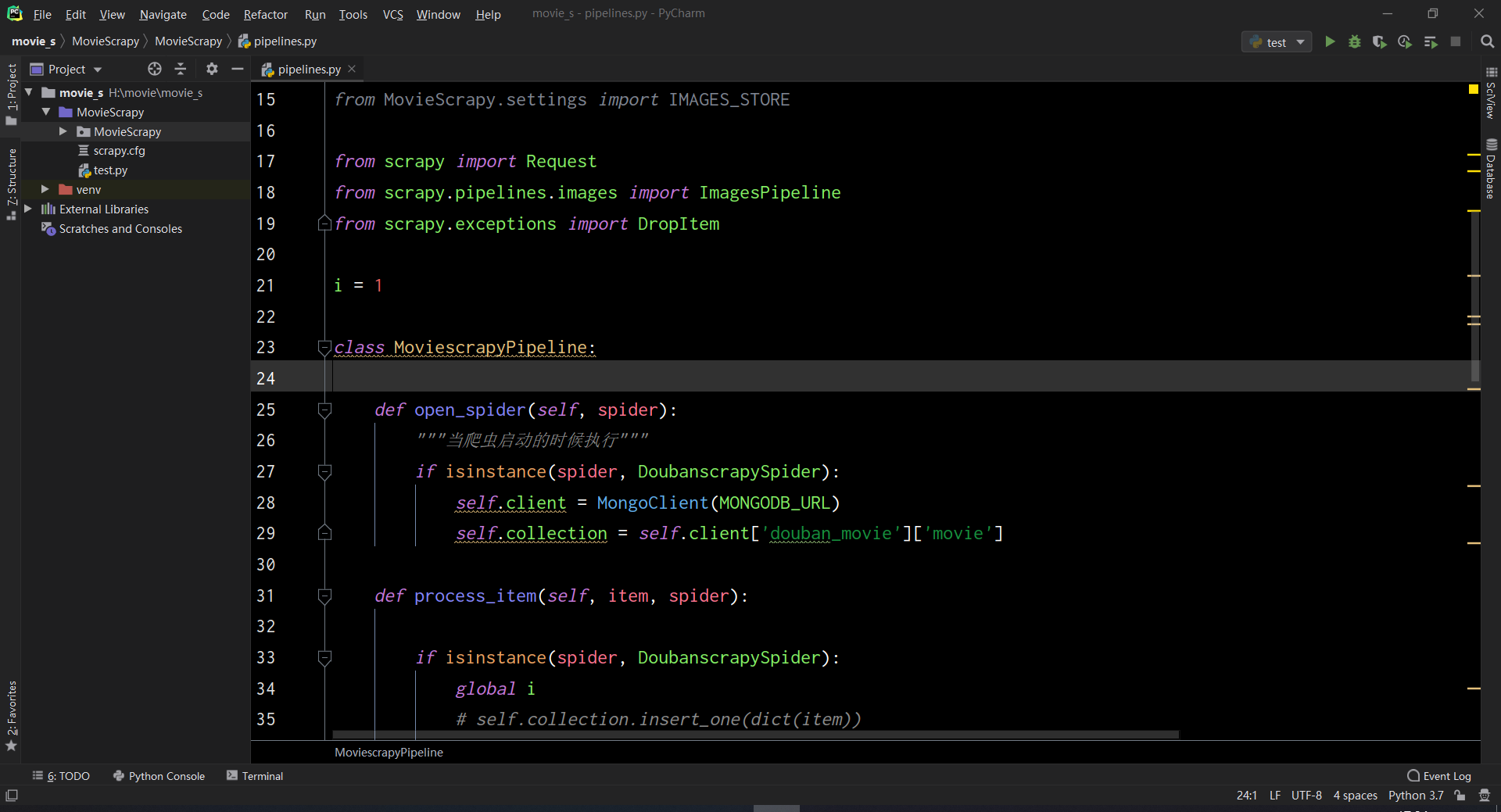Open Search Everywhere with the magnifier
Image resolution: width=1501 pixels, height=812 pixels.
click(1487, 41)
